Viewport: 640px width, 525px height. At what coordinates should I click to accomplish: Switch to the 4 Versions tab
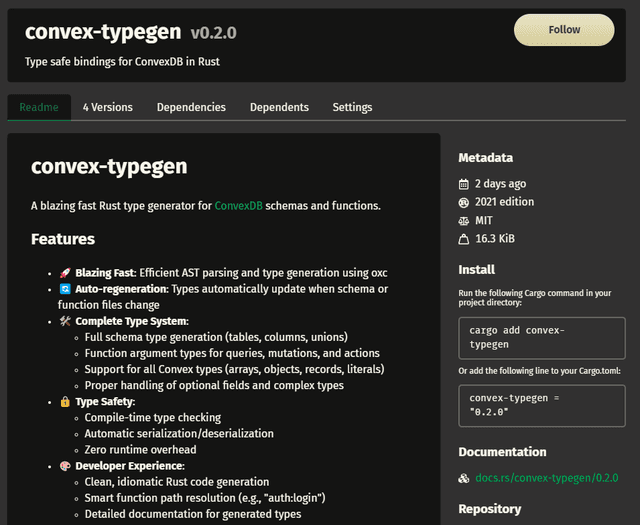tap(108, 107)
